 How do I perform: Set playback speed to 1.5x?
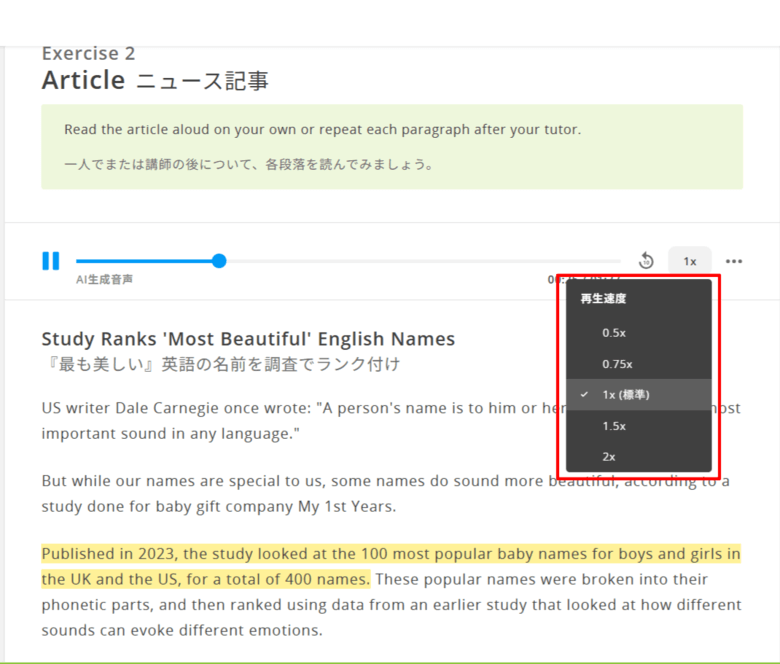pos(614,426)
